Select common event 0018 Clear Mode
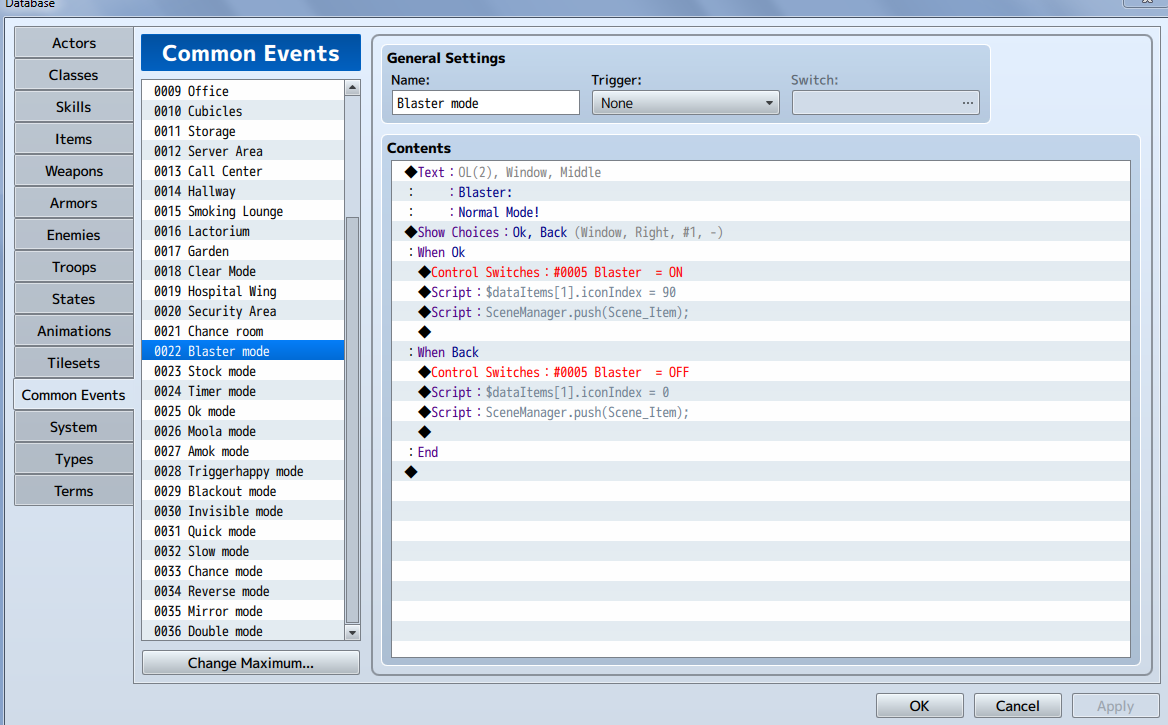The image size is (1168, 725). tap(243, 271)
